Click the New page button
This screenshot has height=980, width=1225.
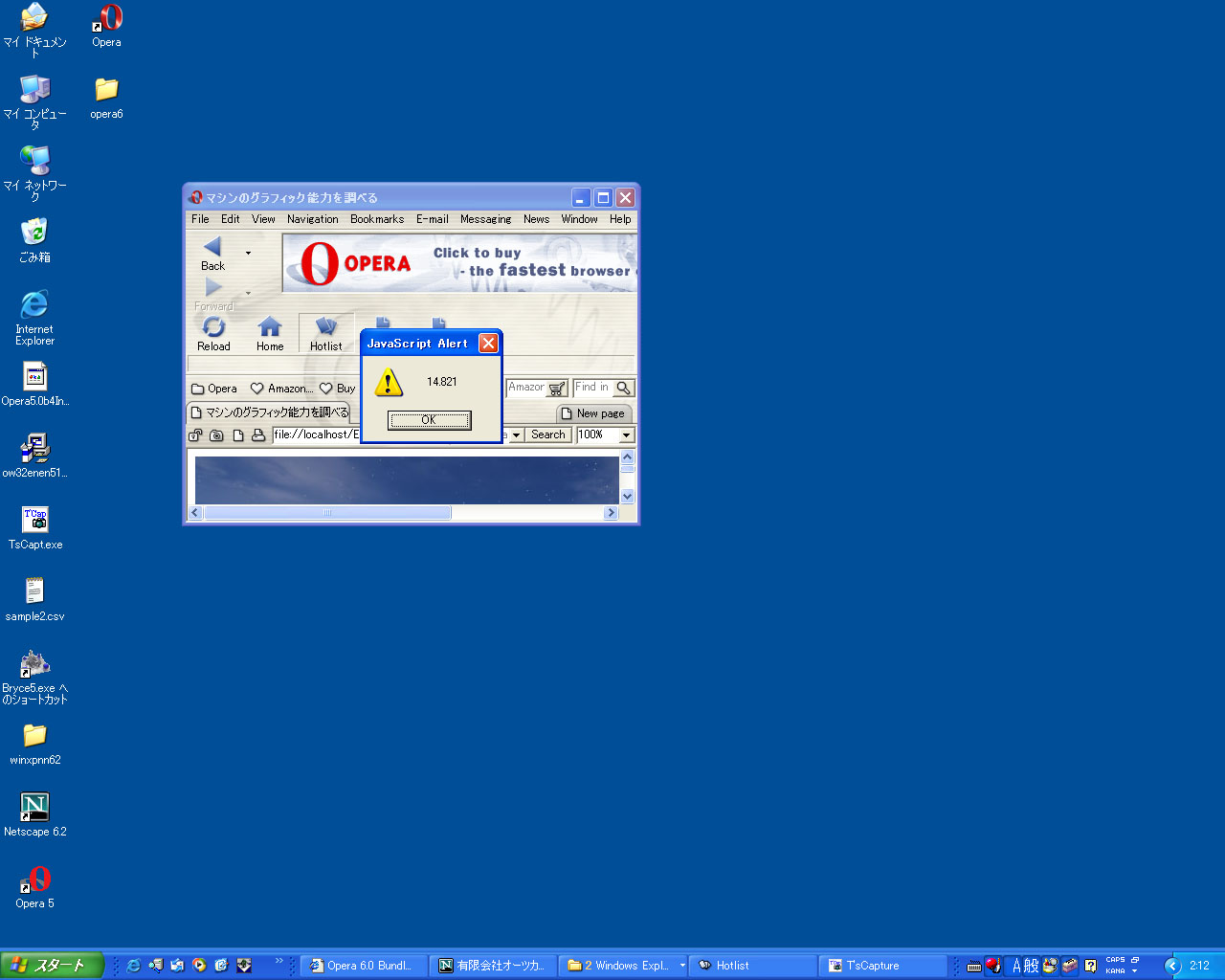tap(593, 413)
